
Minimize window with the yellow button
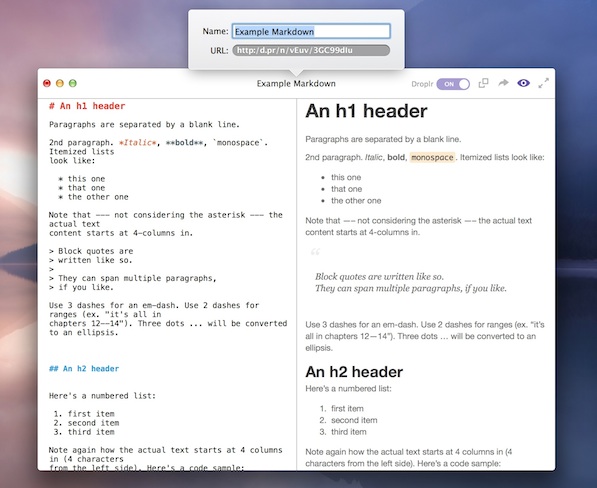pyautogui.click(x=60, y=83)
